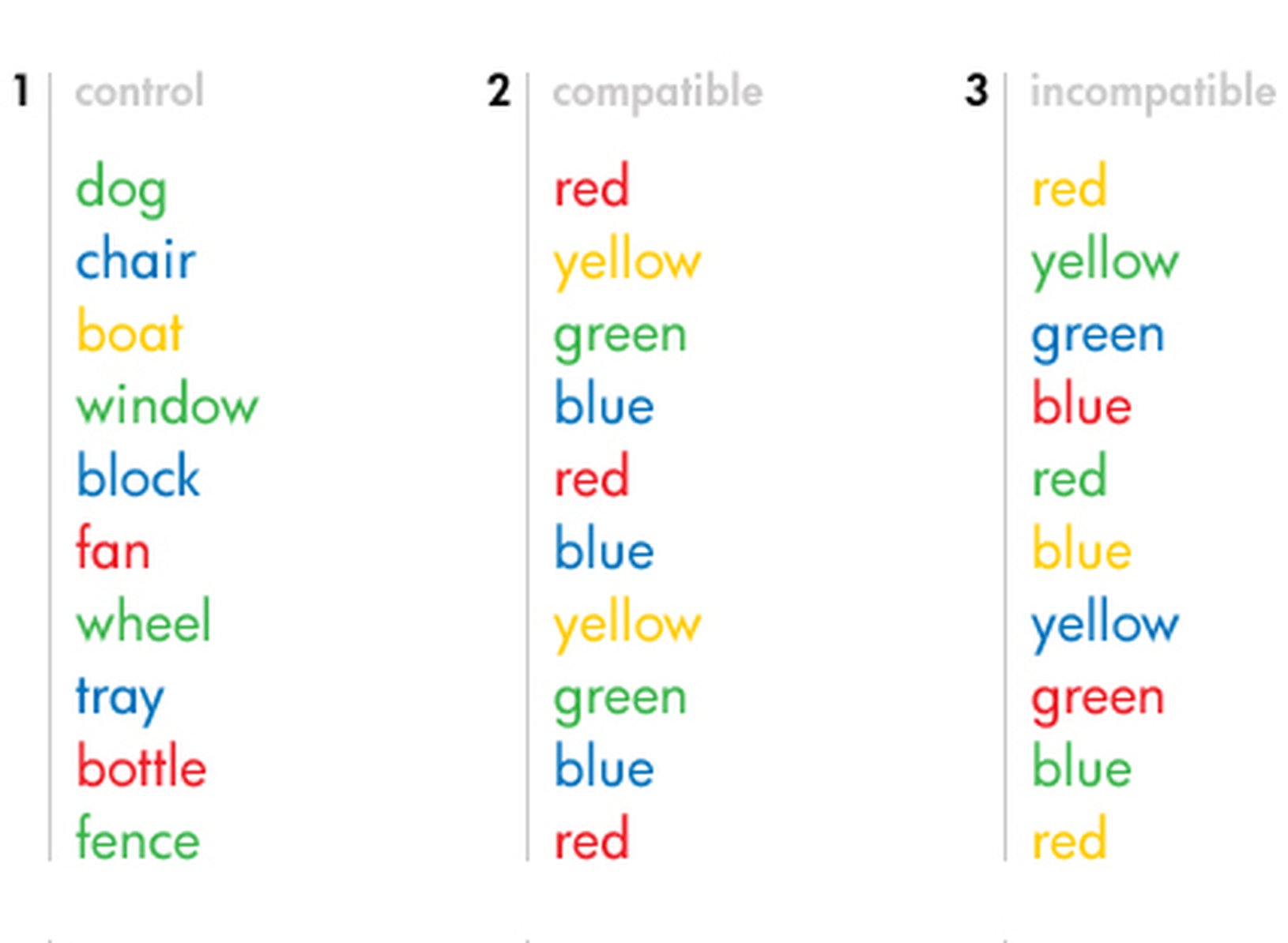Viewport: 1288px width, 943px height.
Task: Select the word 'wheel'
Action: tap(143, 622)
